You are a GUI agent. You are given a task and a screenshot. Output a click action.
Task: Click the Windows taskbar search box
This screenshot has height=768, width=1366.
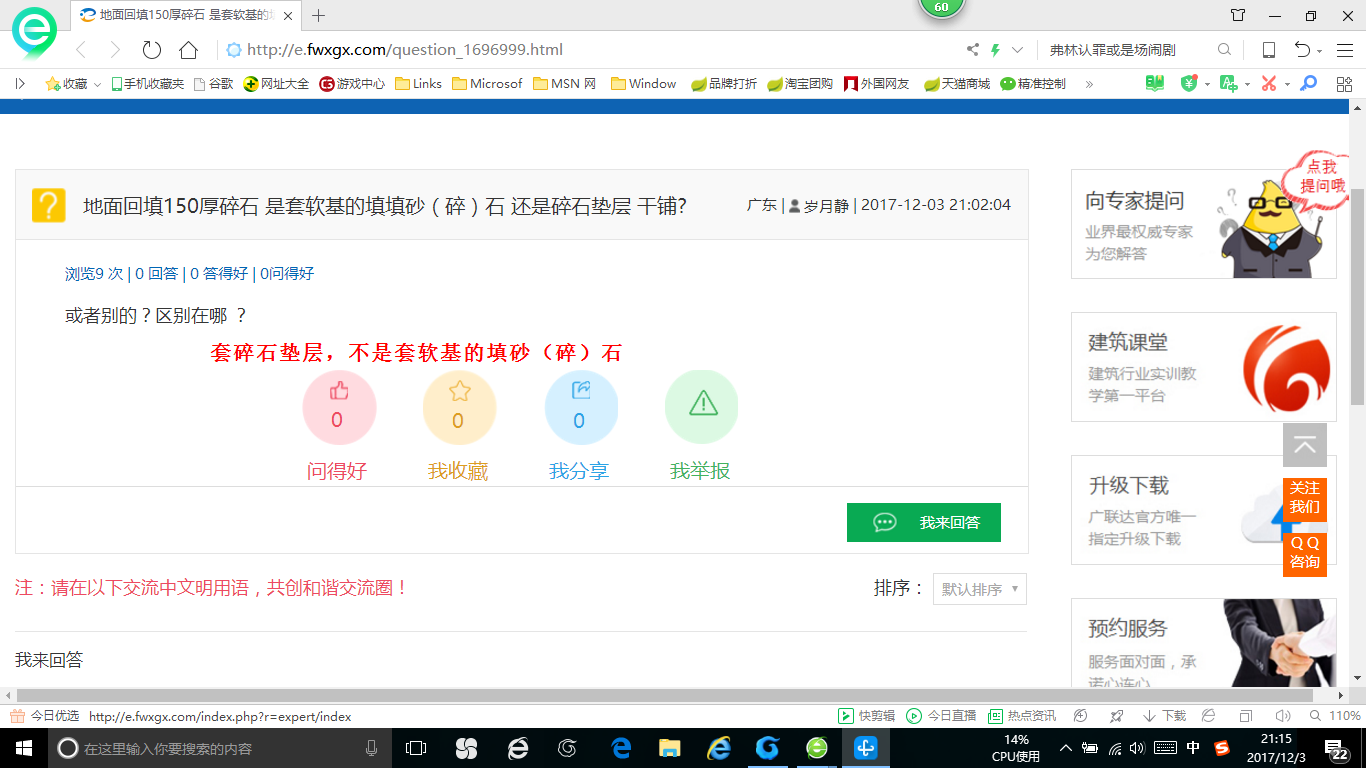pos(218,748)
